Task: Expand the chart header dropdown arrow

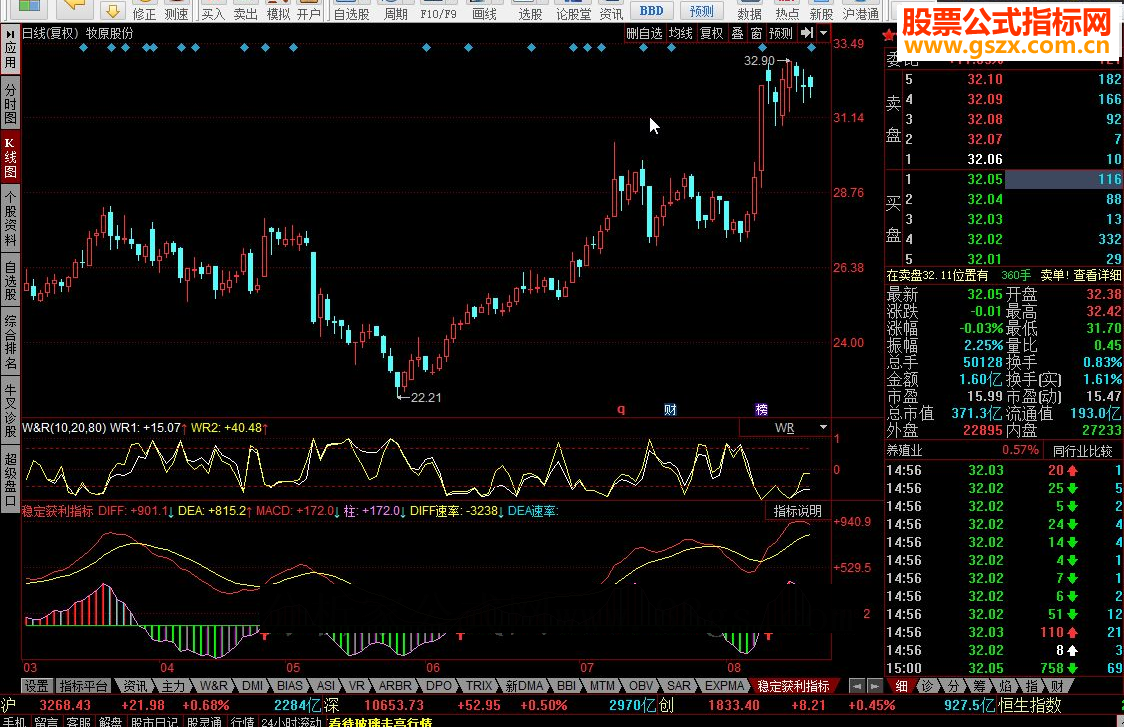Action: click(823, 33)
